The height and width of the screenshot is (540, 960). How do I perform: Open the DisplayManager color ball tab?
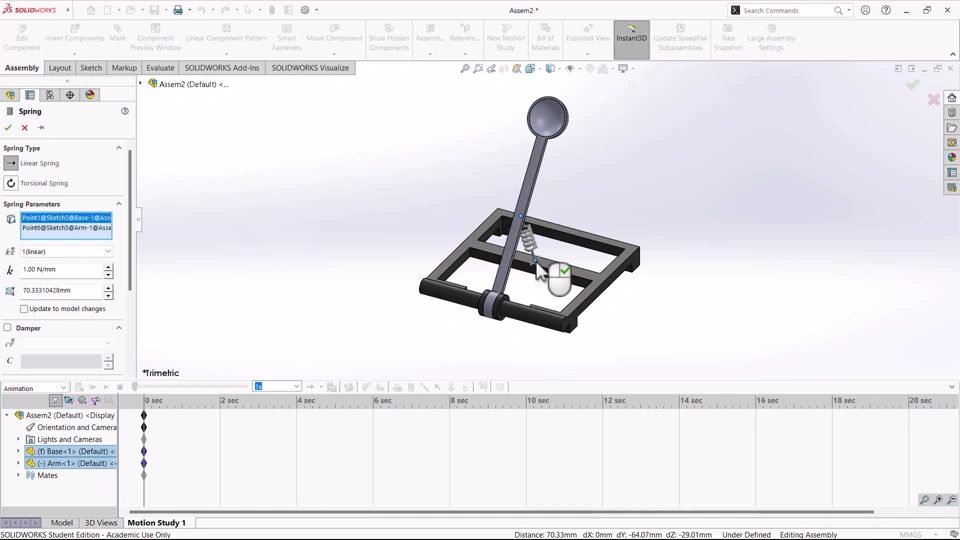click(90, 95)
